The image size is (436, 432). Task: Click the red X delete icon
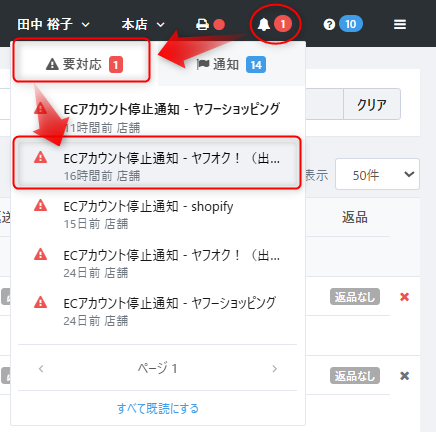404,297
